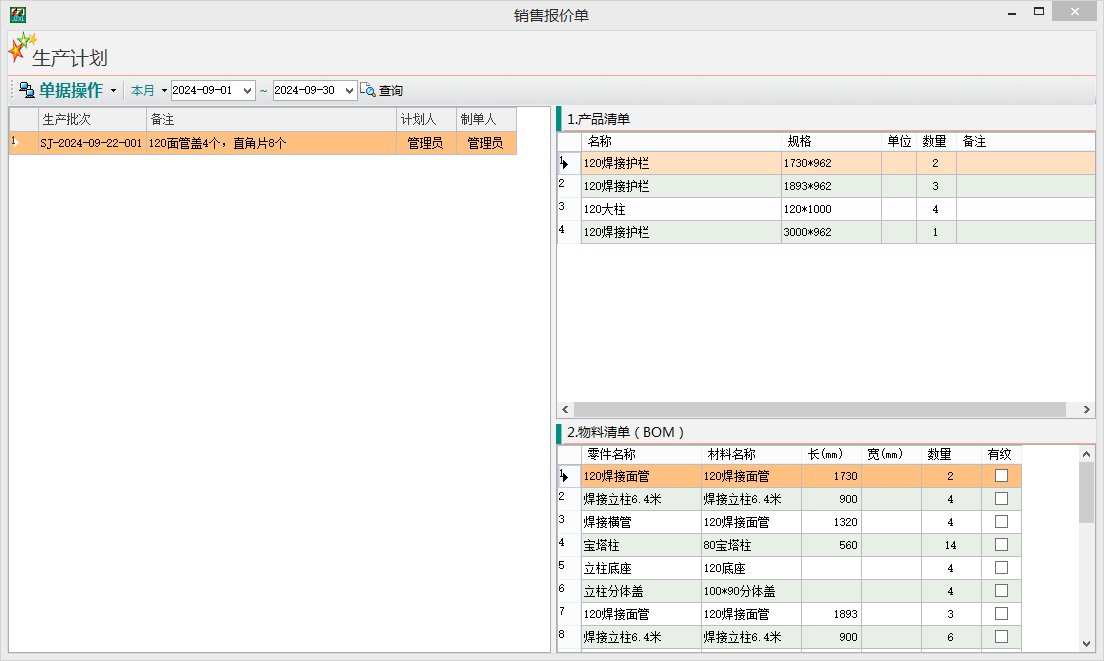This screenshot has width=1104, height=661.
Task: Select product row 120焊接护栏 1893*962
Action: (826, 187)
